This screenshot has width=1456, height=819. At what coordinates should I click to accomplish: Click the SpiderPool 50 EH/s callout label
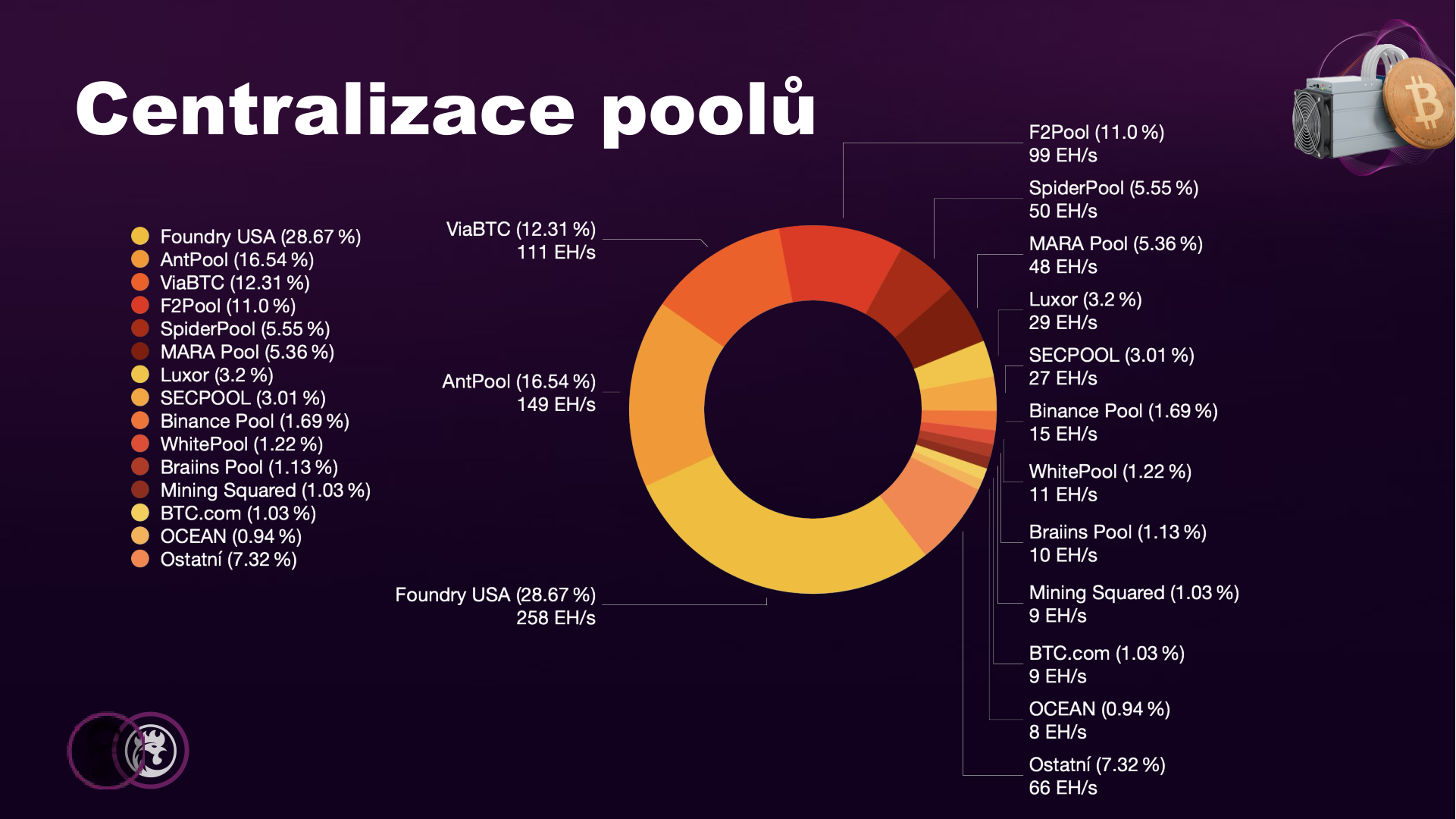(x=1113, y=199)
